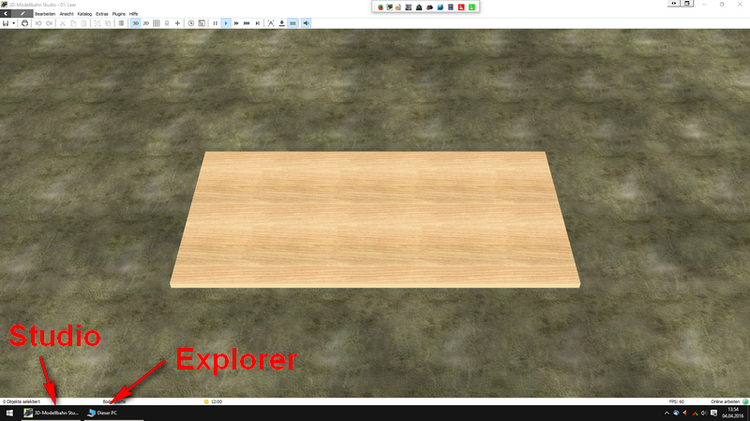
Task: Open the layers list icon
Action: [x=121, y=23]
